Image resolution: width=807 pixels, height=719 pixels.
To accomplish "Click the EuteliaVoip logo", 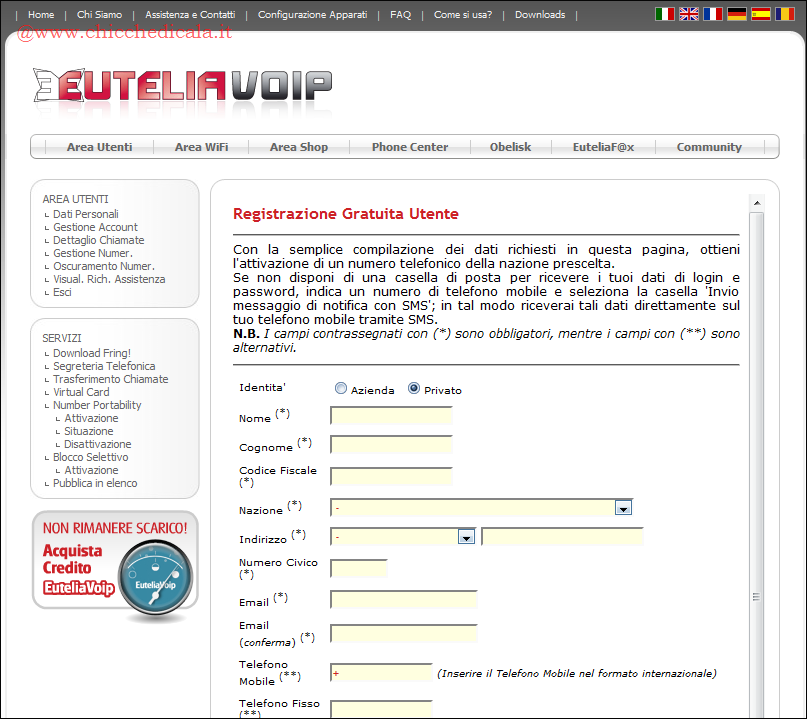I will pos(182,87).
